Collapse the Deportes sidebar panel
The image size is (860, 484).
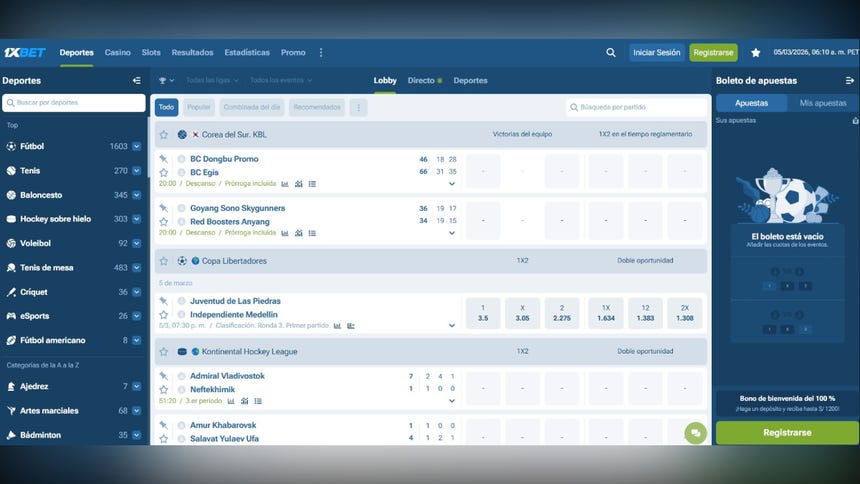tap(137, 81)
